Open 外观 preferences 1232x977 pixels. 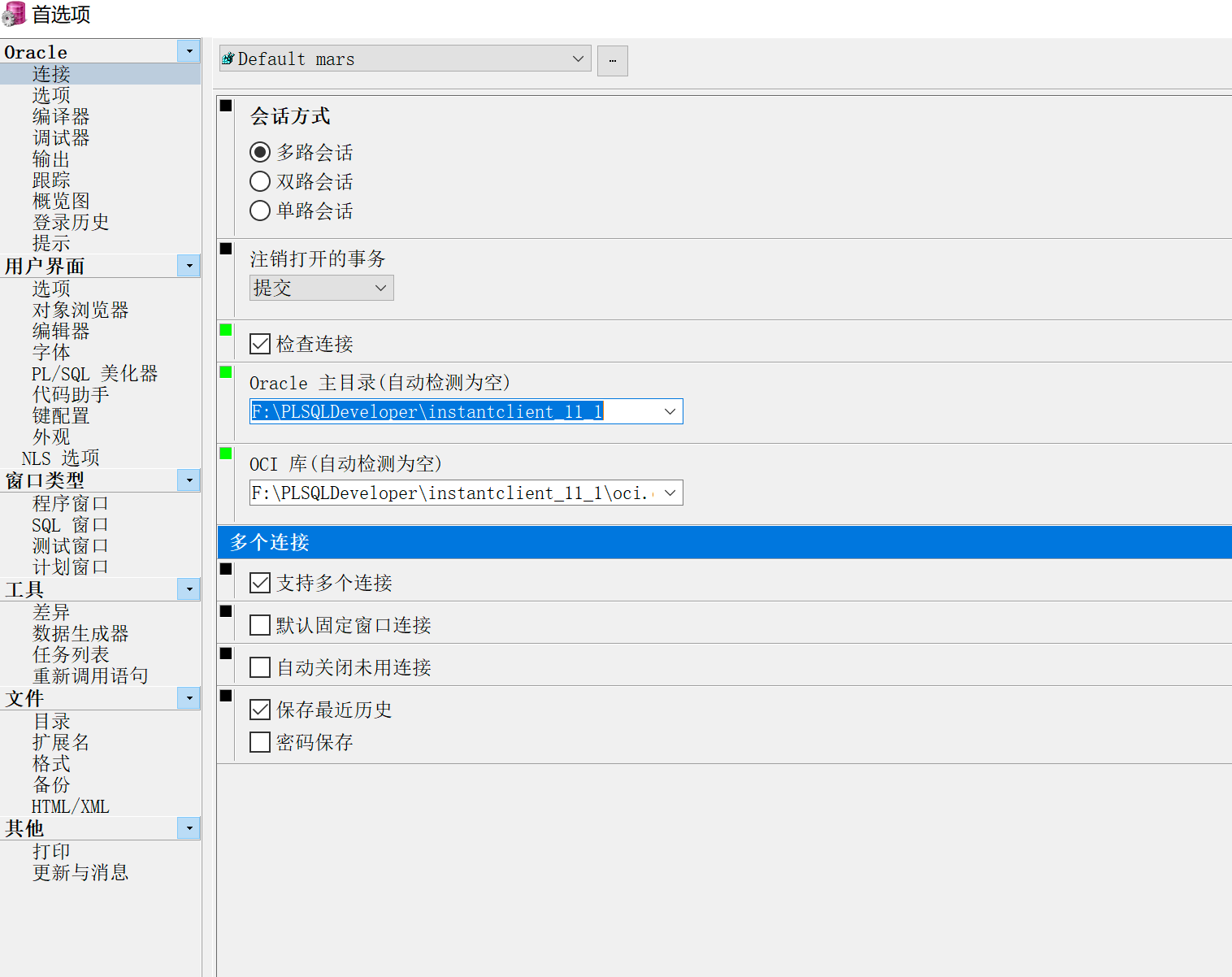coord(51,436)
